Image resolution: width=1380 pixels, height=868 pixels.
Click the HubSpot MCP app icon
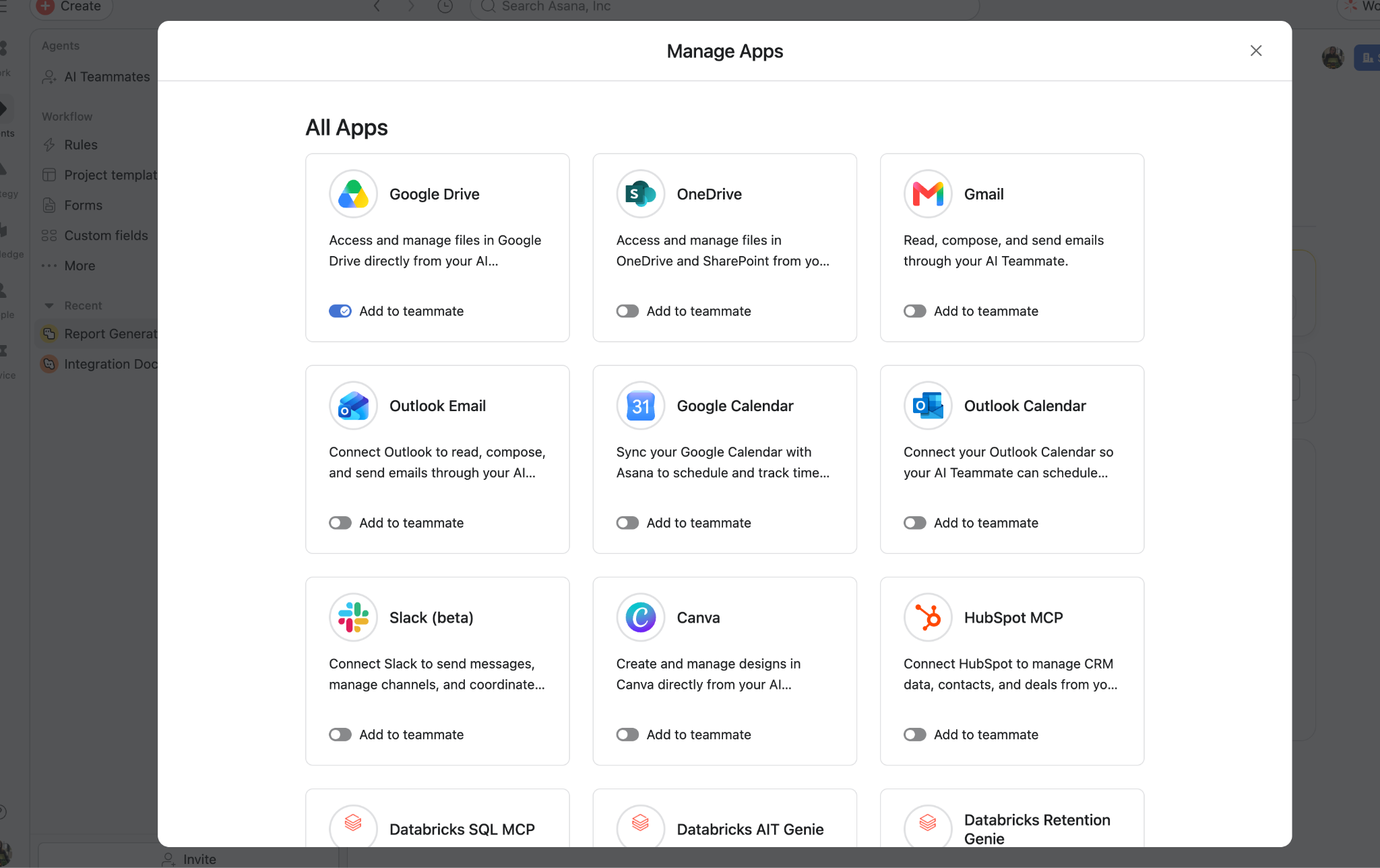click(928, 617)
